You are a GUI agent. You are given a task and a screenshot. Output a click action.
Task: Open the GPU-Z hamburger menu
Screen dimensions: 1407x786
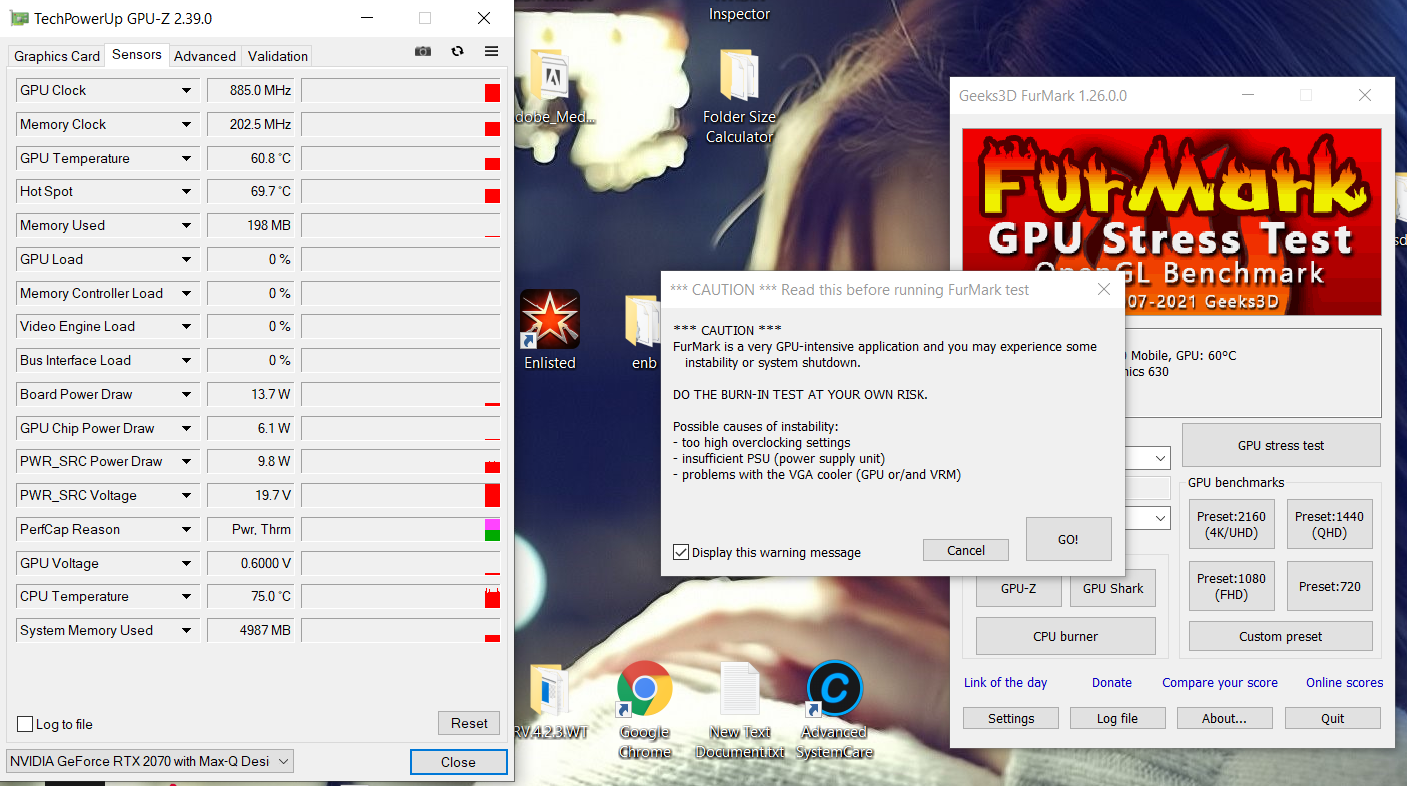[x=491, y=51]
